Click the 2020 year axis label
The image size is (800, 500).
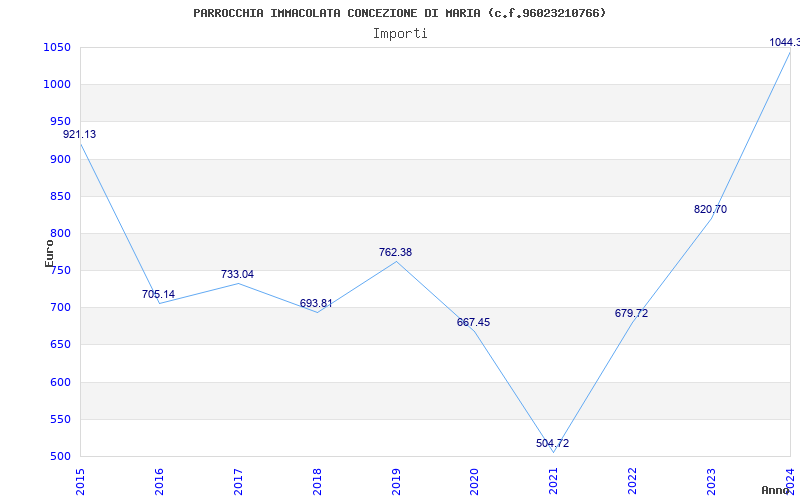(474, 481)
